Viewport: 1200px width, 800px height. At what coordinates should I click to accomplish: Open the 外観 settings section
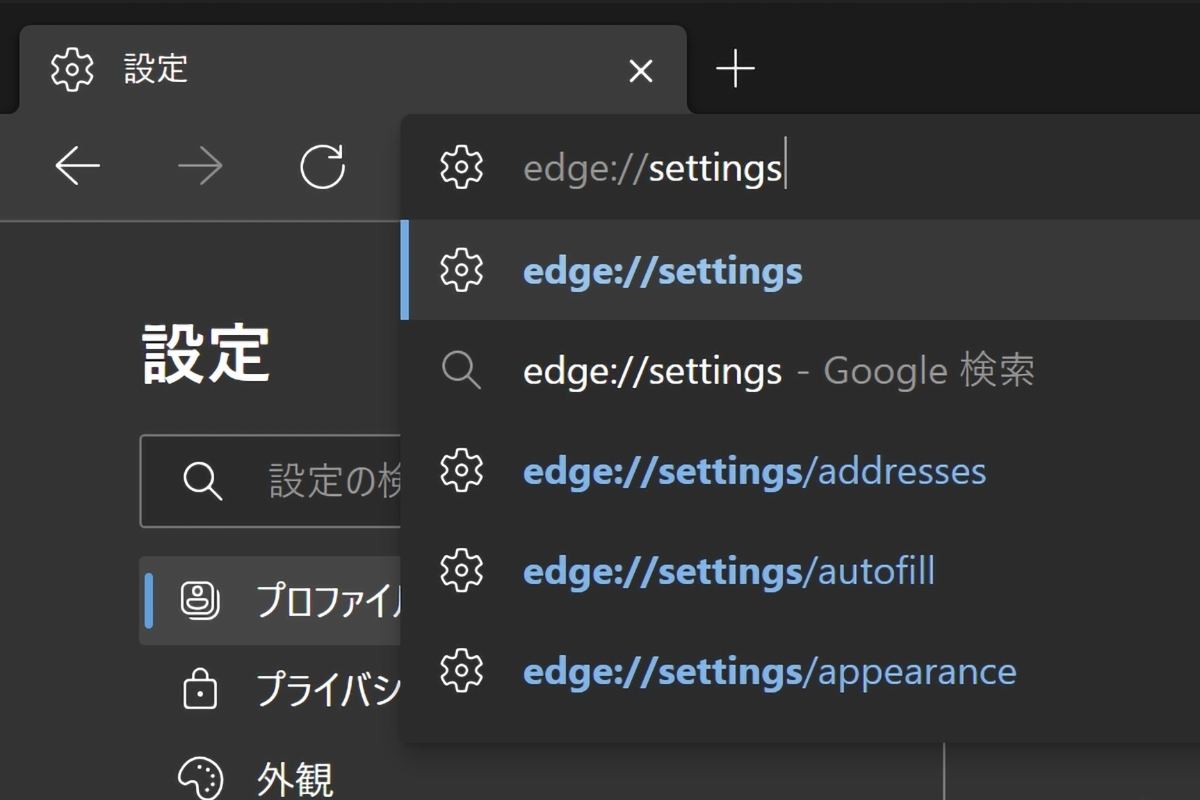tap(271, 778)
